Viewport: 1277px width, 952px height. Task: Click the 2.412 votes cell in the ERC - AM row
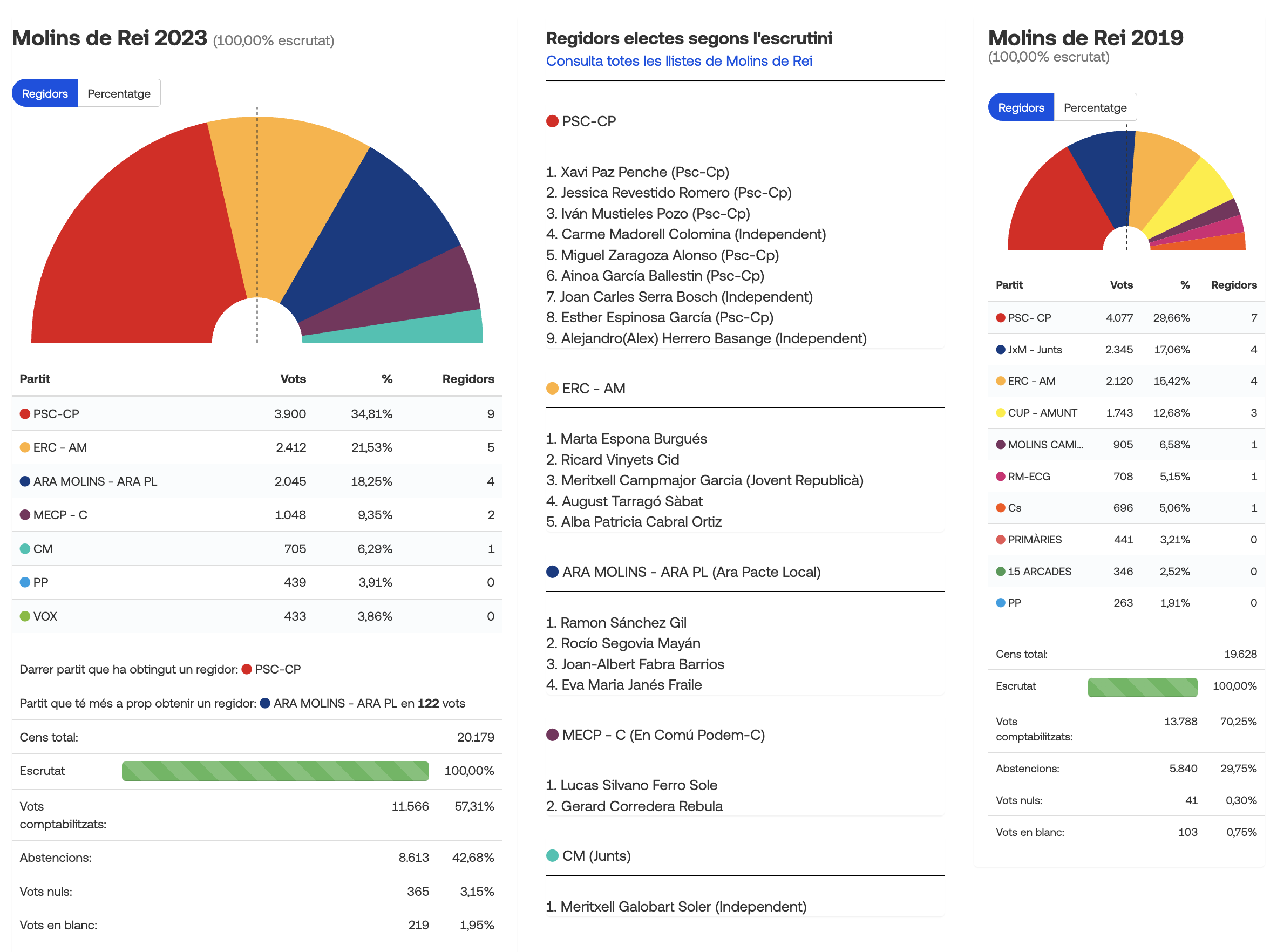pos(291,447)
